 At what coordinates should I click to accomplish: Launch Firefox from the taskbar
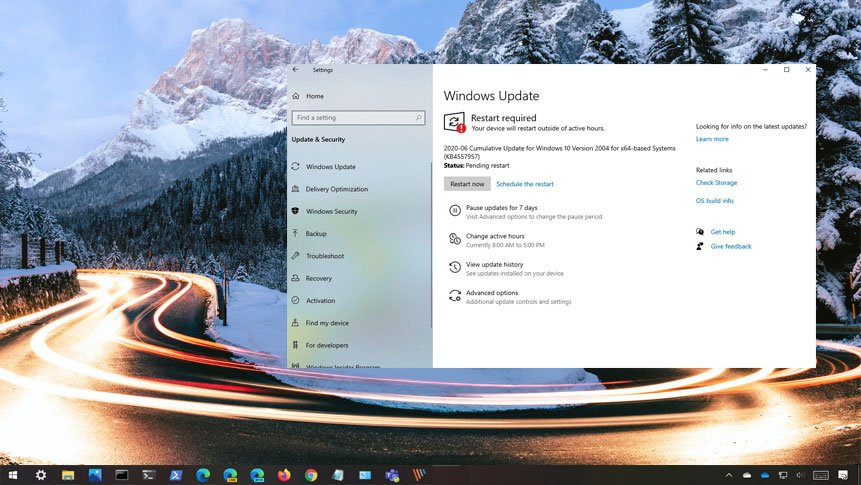pyautogui.click(x=284, y=475)
